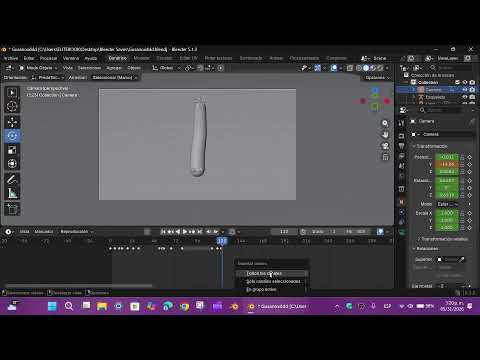Activate the Scale tool in the viewport toolbar
Screen dimensions: 480x360
[12, 150]
